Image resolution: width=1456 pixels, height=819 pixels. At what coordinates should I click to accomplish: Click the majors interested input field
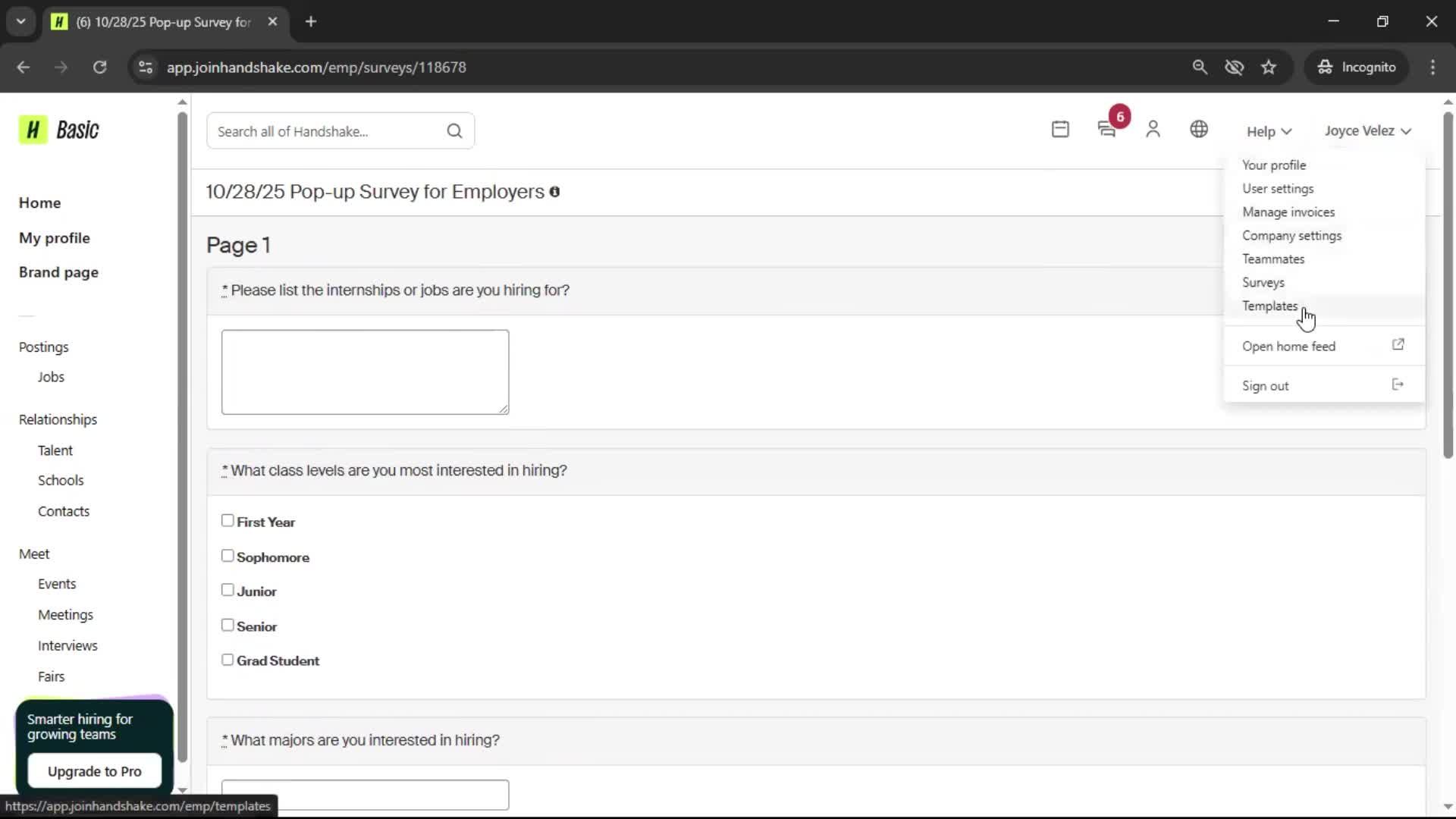(365, 795)
